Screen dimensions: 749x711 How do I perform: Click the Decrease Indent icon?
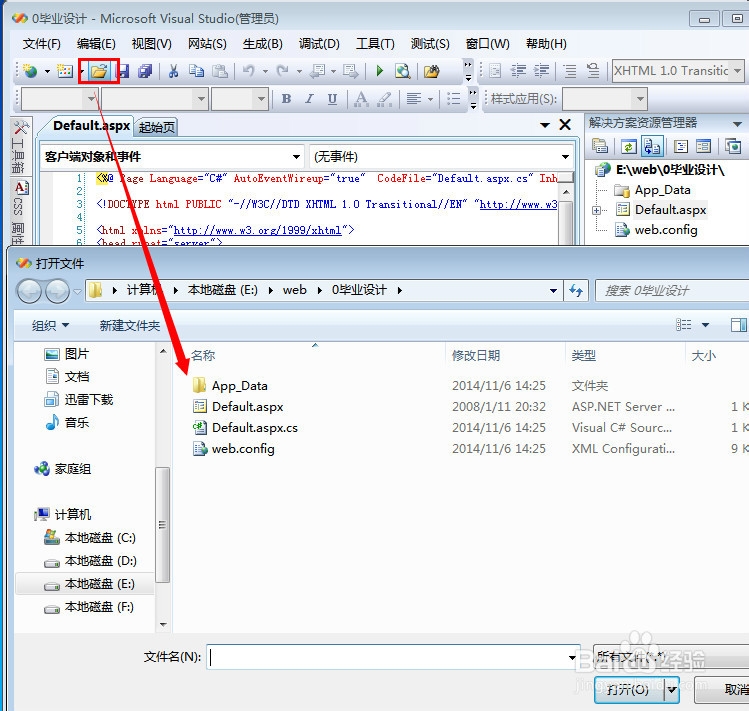pyautogui.click(x=518, y=71)
